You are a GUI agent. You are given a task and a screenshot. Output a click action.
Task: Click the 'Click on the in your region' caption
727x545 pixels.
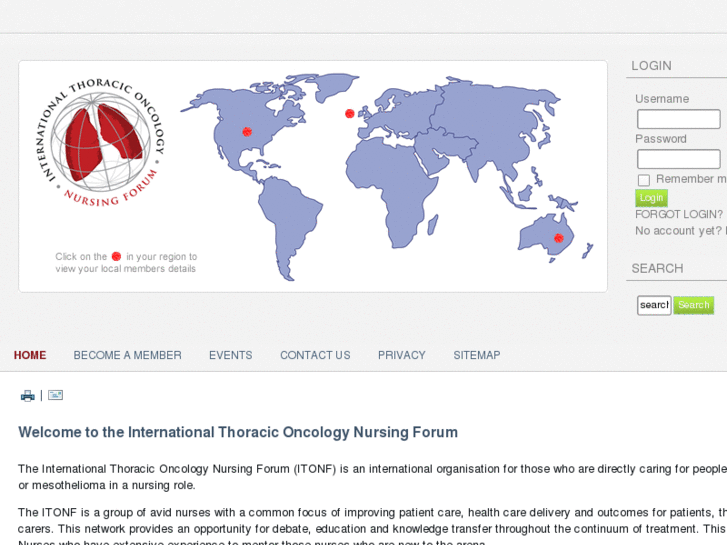point(126,263)
